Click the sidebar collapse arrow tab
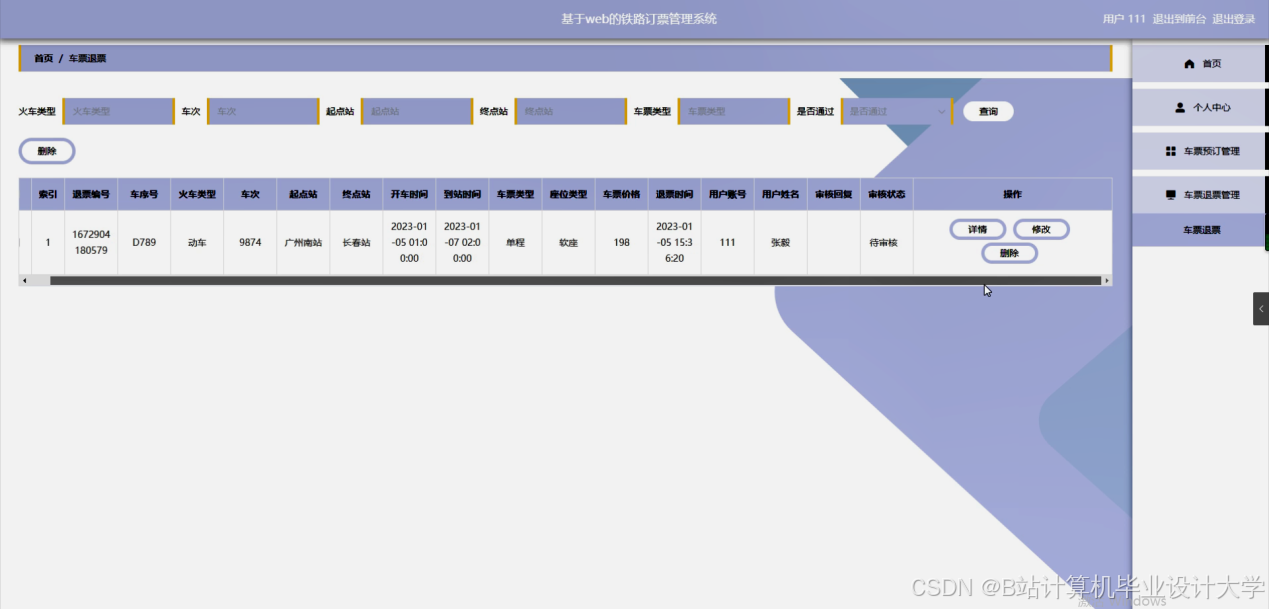Screen dimensions: 1269x609 (1261, 309)
